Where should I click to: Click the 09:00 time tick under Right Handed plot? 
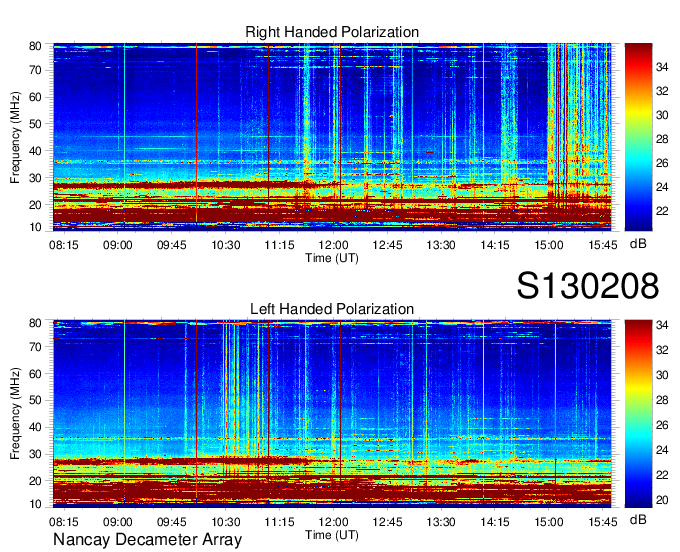coord(118,245)
